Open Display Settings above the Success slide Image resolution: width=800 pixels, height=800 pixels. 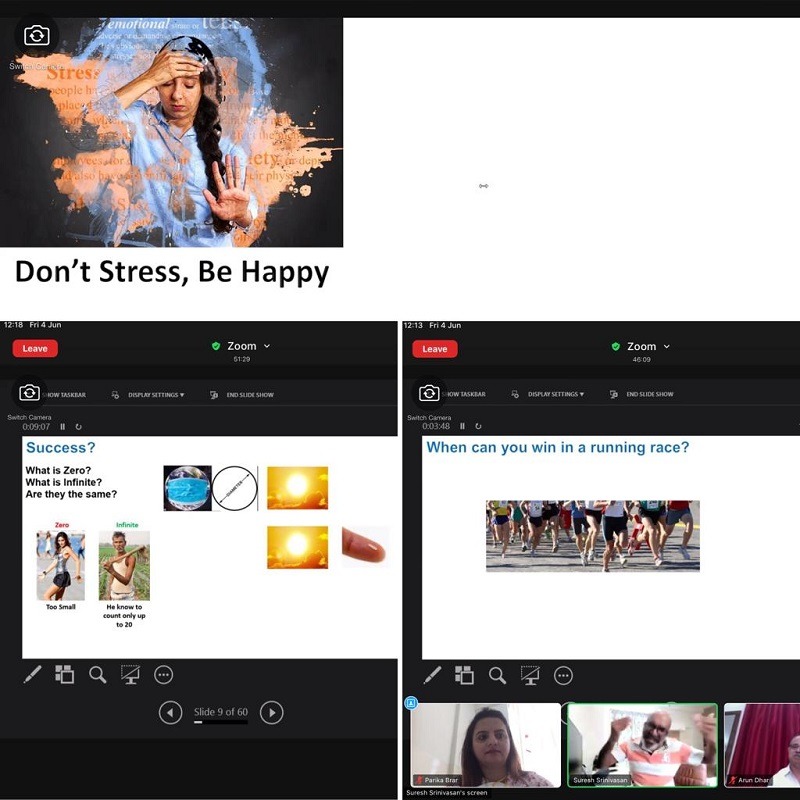[x=152, y=395]
